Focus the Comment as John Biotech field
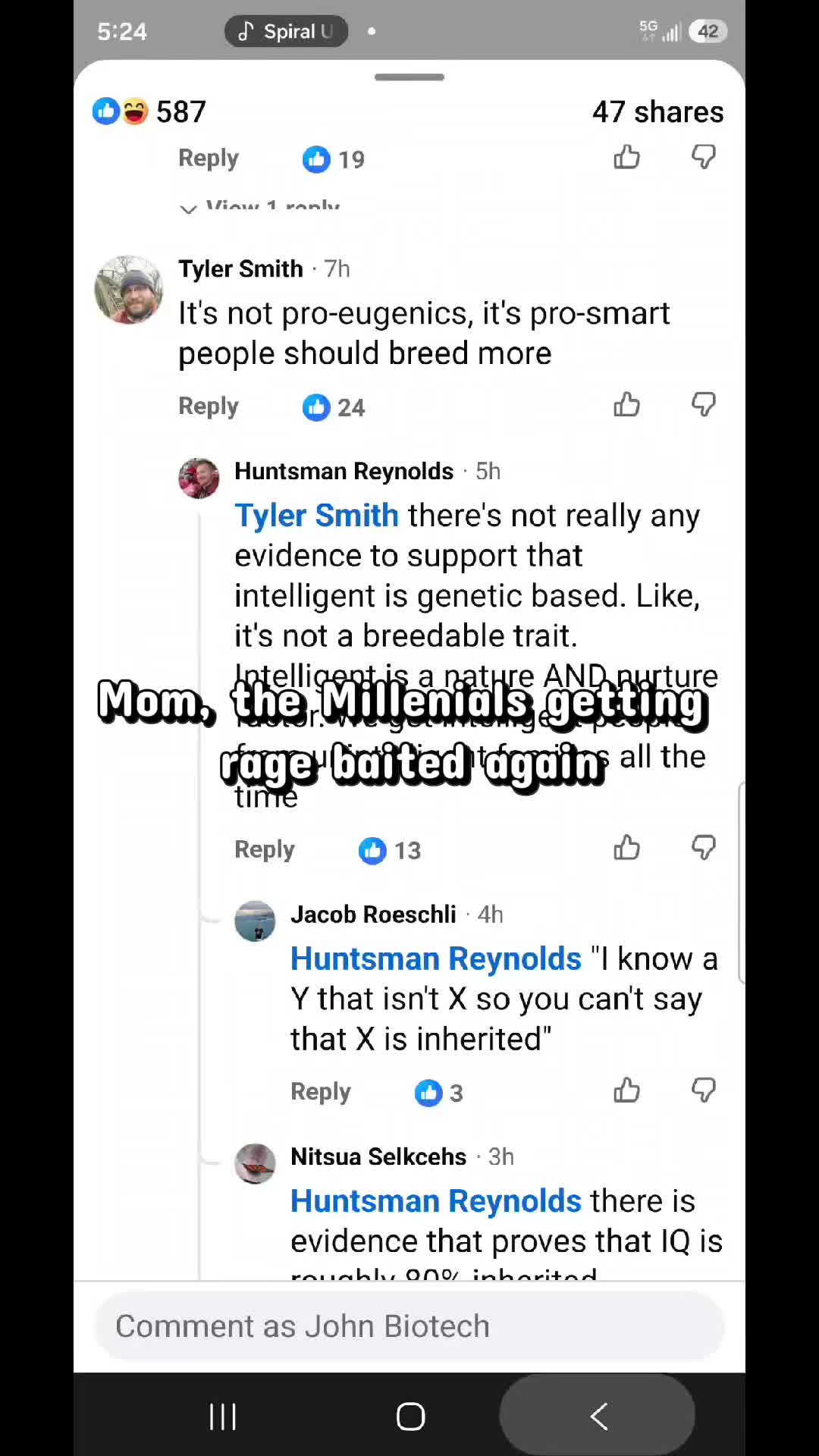This screenshot has height=1456, width=819. [409, 1326]
